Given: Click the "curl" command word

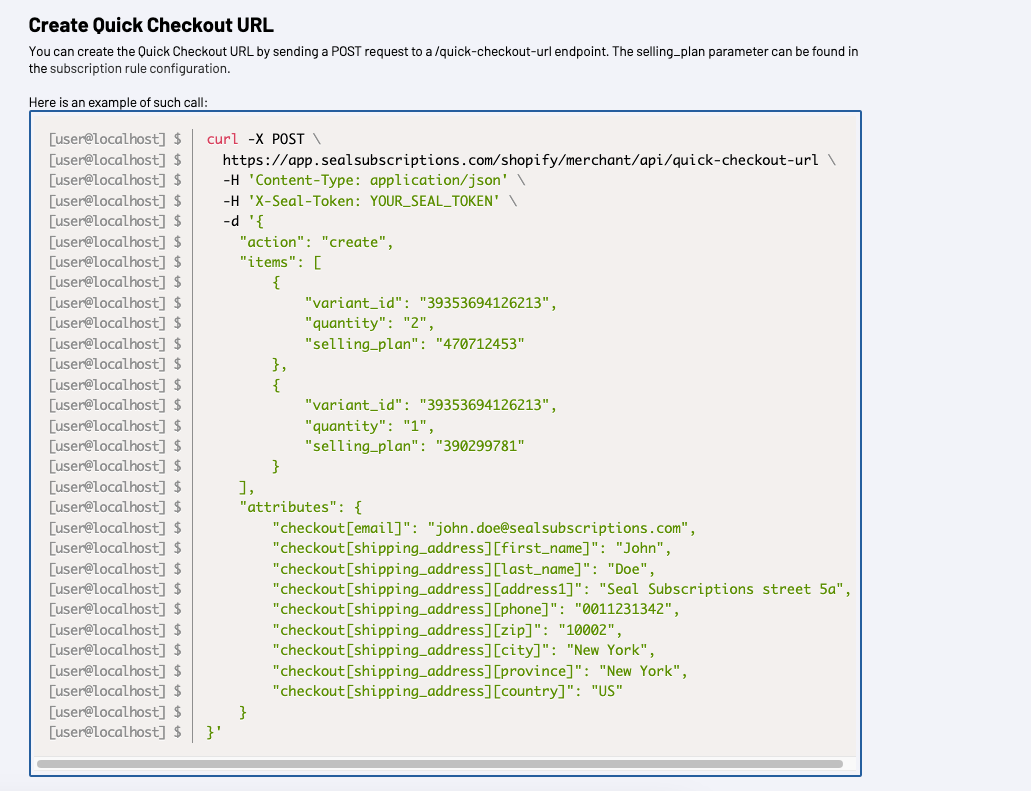Looking at the screenshot, I should pyautogui.click(x=222, y=139).
